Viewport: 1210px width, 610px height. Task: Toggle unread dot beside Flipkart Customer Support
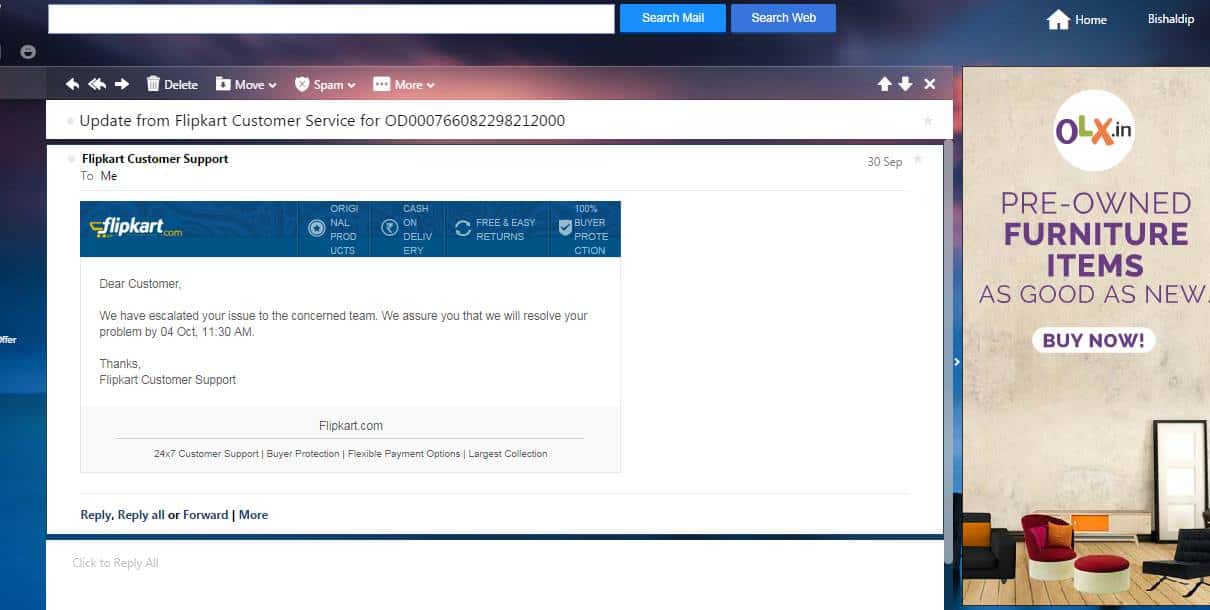[71, 159]
